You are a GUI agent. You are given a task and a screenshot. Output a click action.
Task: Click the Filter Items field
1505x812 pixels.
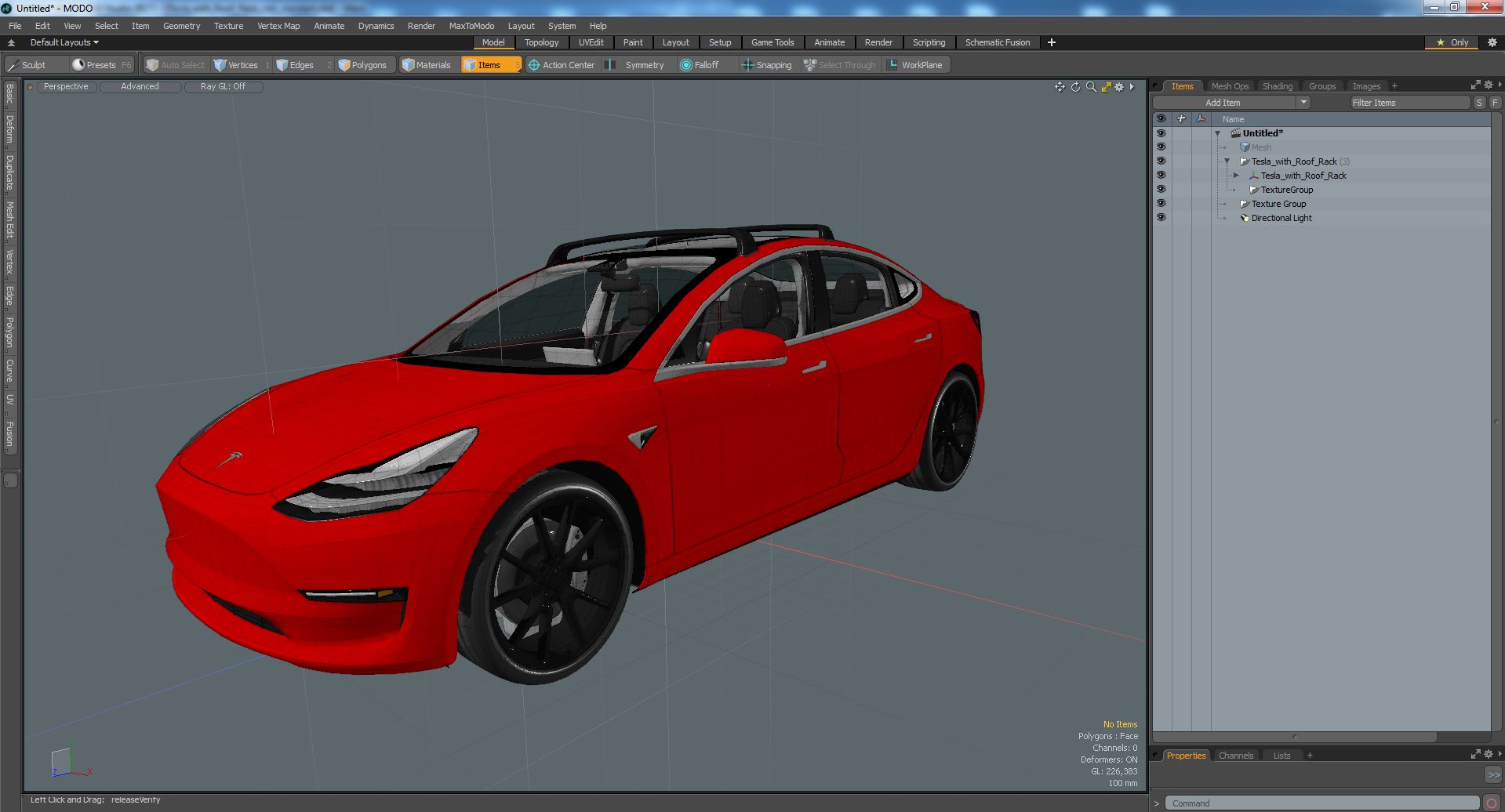tap(1409, 103)
